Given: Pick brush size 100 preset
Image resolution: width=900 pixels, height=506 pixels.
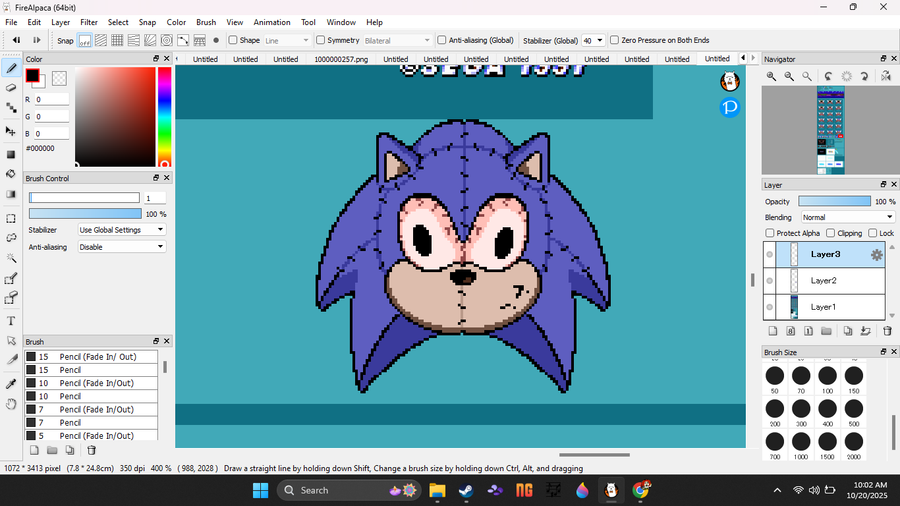Looking at the screenshot, I should click(827, 380).
